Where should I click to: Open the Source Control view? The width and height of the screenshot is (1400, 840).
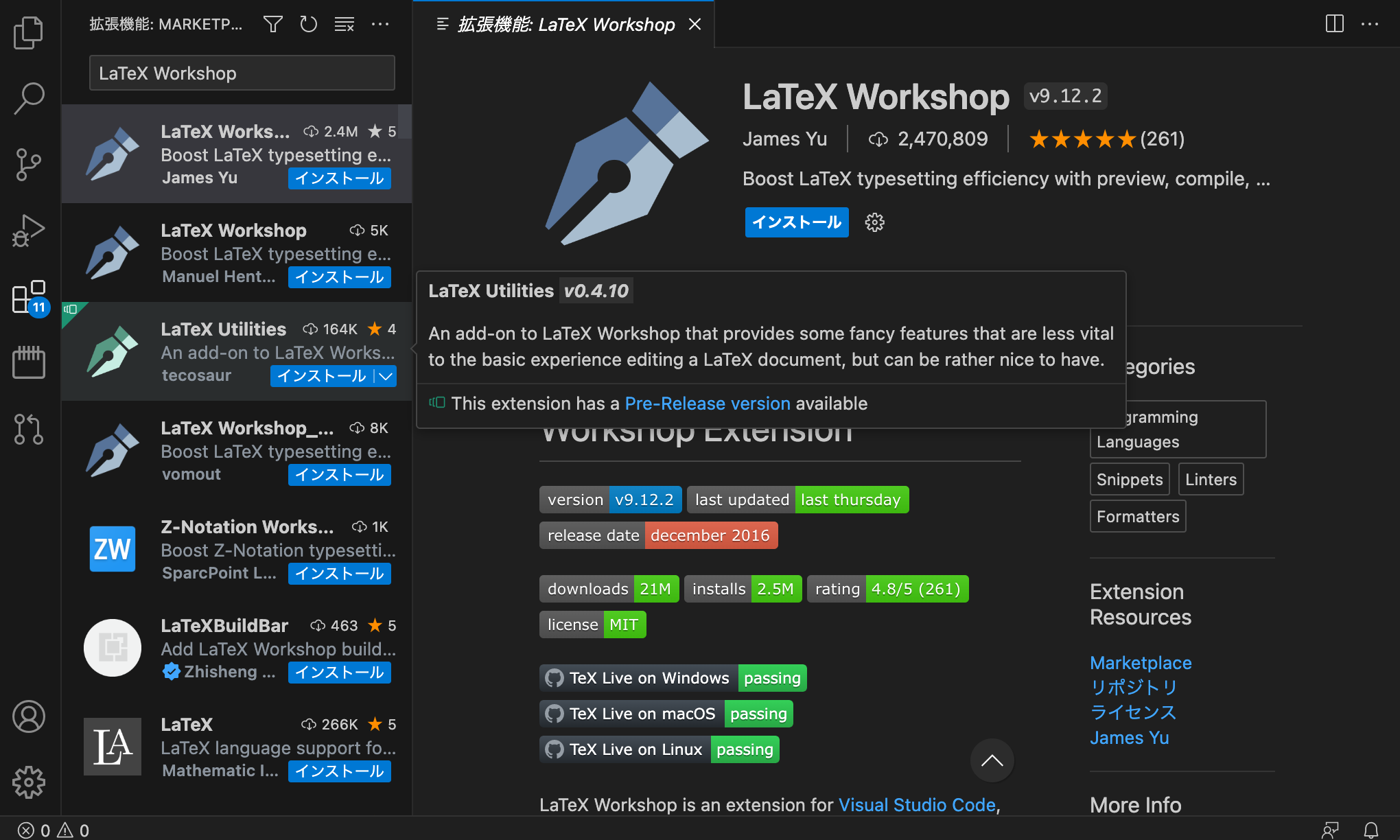pos(28,164)
